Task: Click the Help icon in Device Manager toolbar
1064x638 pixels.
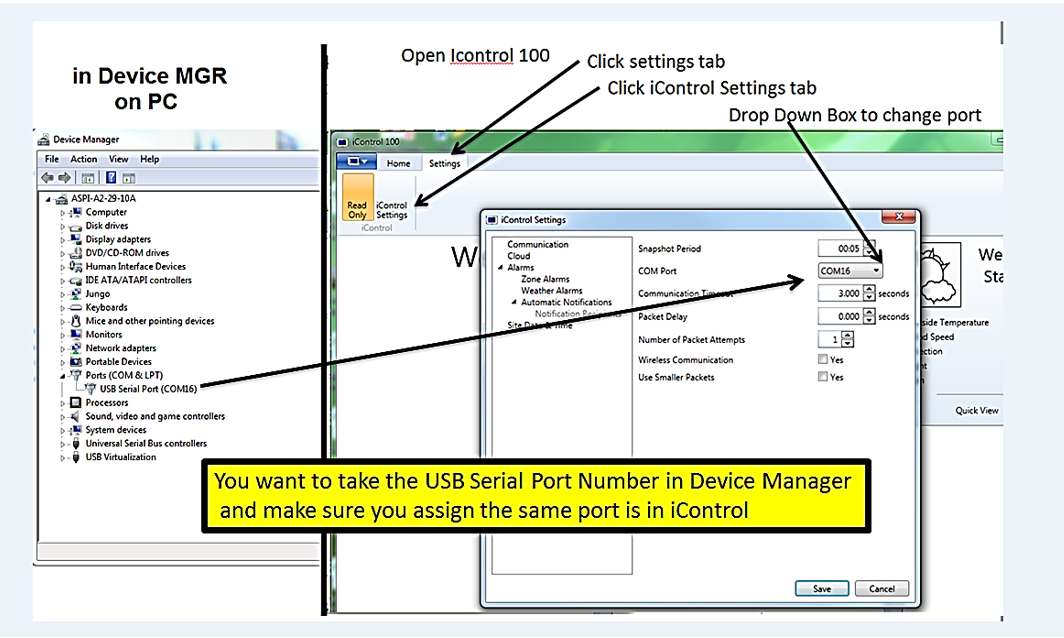Action: coord(111,178)
